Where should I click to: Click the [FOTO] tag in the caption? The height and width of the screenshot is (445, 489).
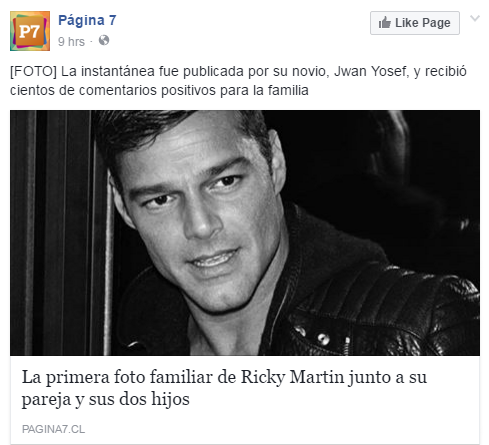tap(33, 72)
